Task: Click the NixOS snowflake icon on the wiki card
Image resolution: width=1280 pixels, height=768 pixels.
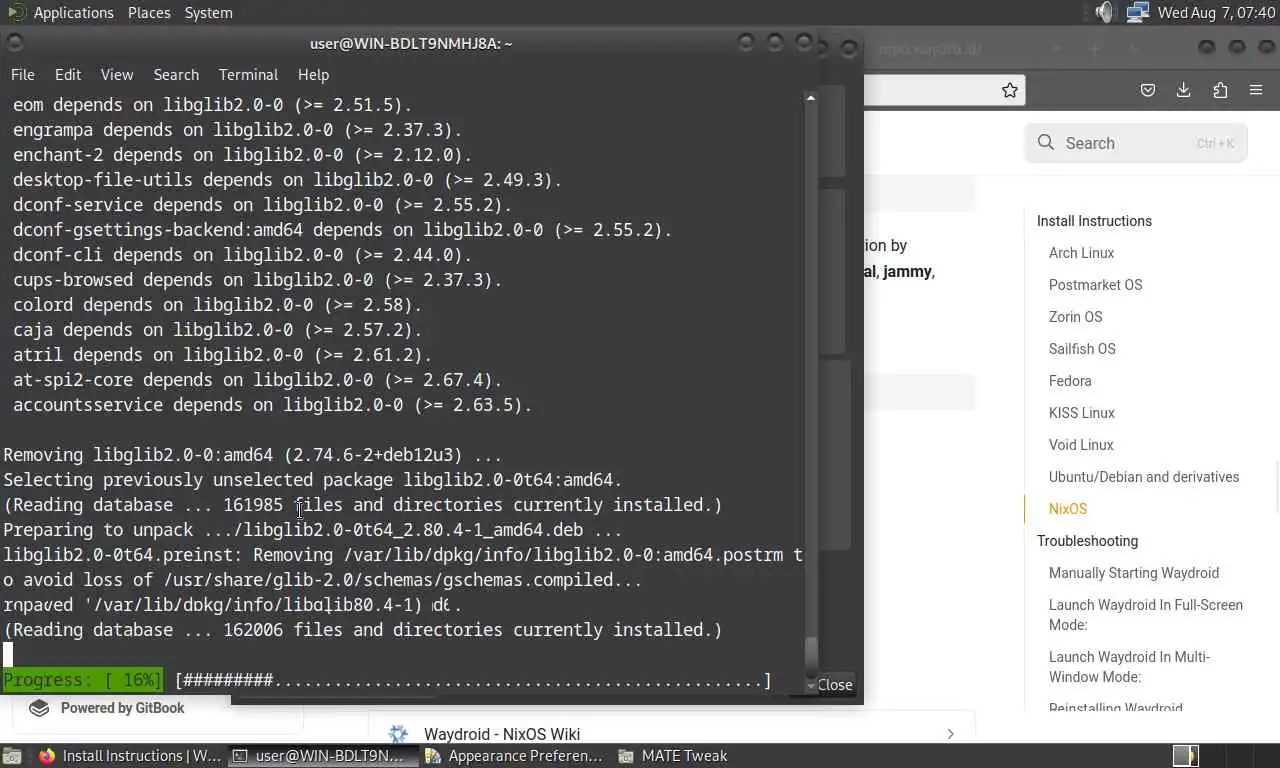Action: click(x=398, y=734)
